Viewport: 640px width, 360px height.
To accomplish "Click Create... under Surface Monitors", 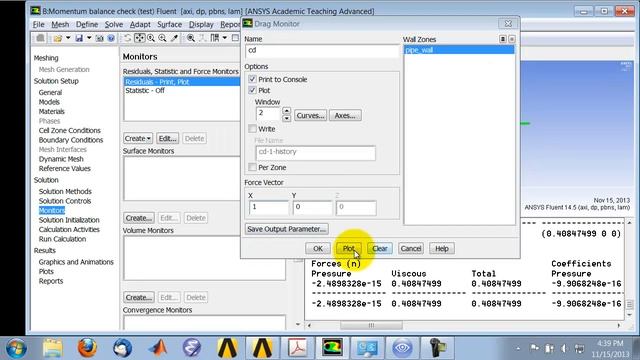I will click(x=139, y=218).
